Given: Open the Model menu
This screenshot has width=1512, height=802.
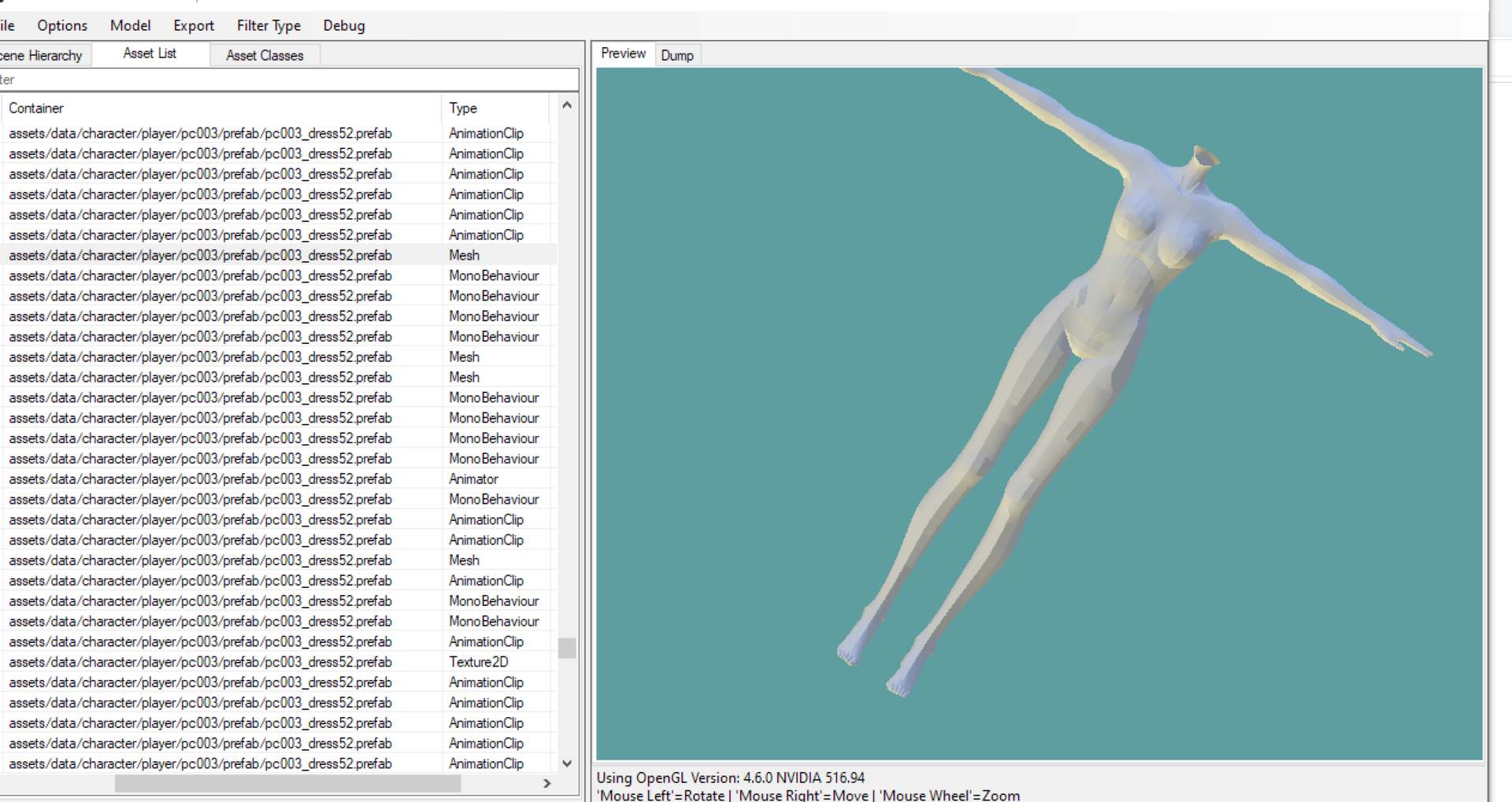Looking at the screenshot, I should pyautogui.click(x=130, y=25).
